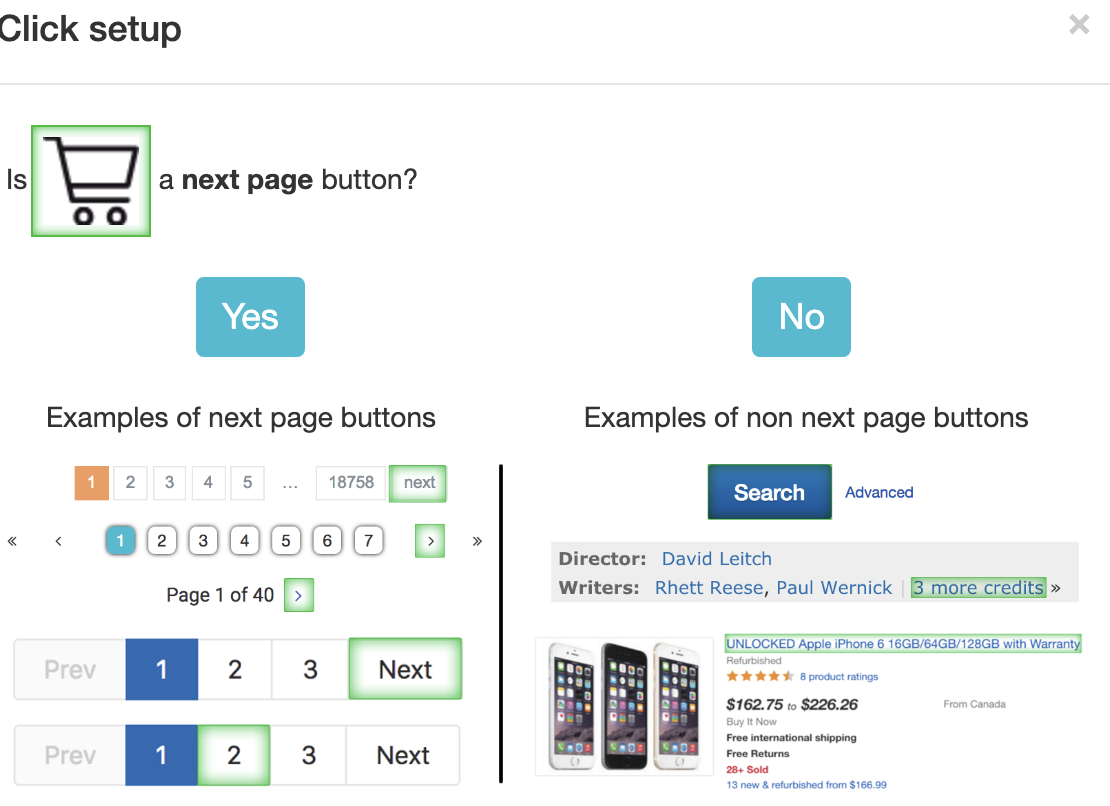
Task: Click the highlighted Next button in pagination
Action: tap(405, 669)
